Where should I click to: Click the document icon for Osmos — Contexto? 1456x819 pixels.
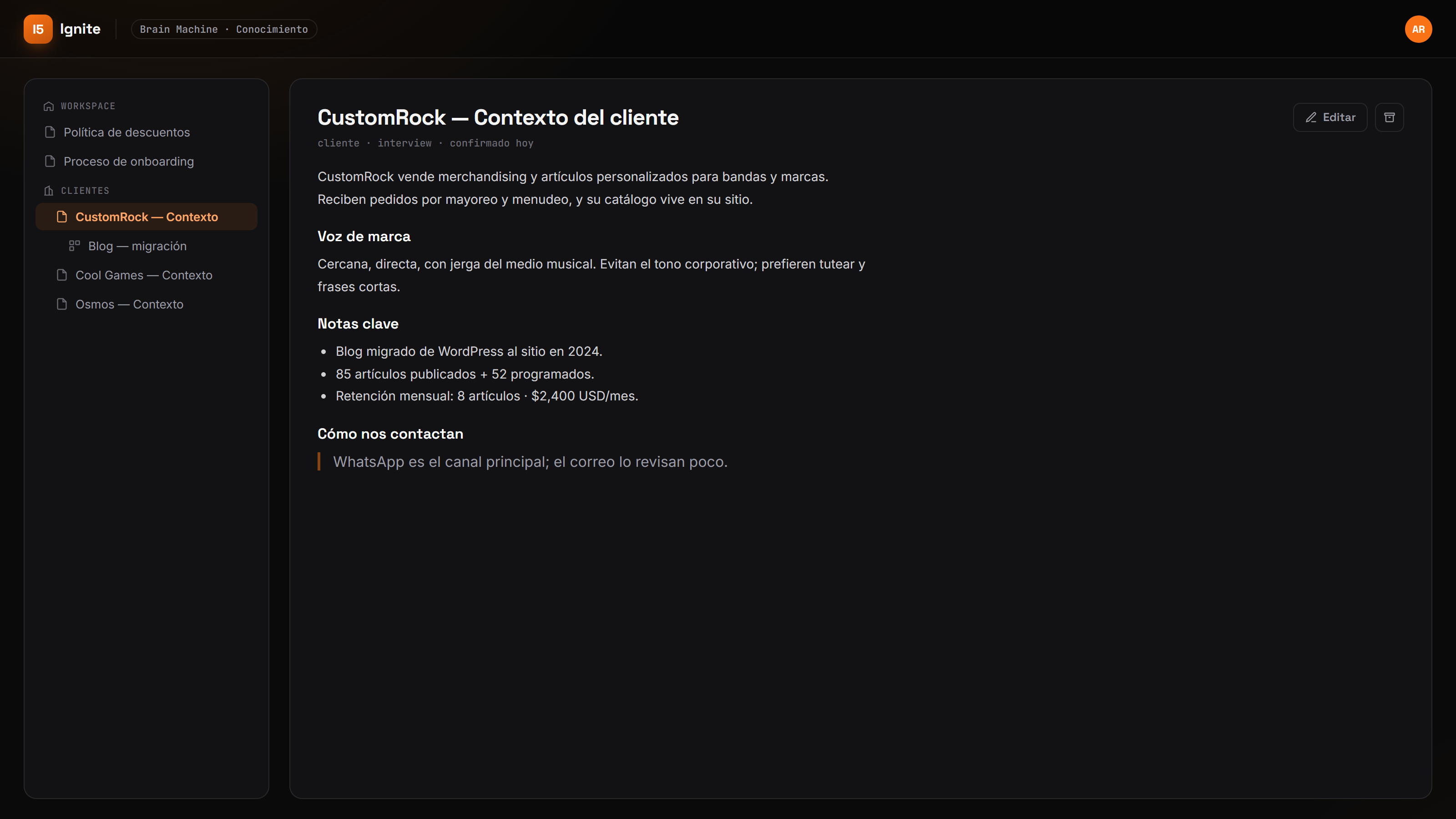point(61,304)
